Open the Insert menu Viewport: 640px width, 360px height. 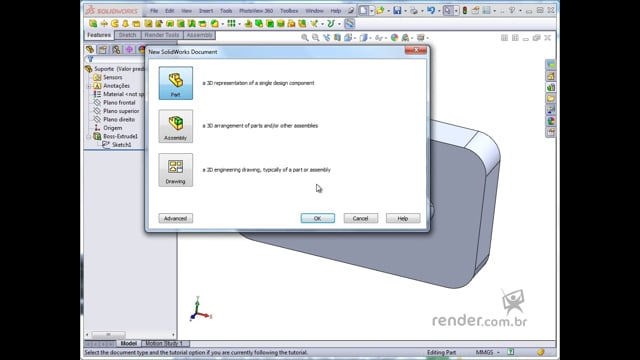[x=206, y=11]
